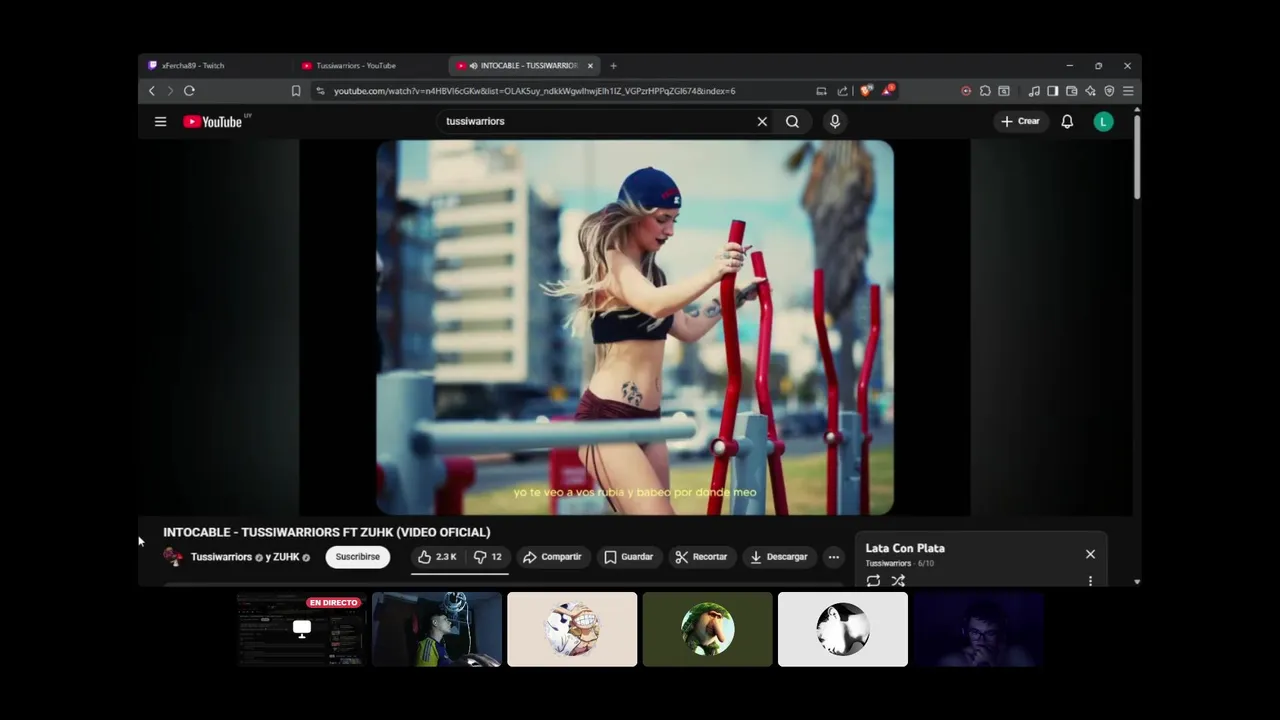This screenshot has width=1280, height=720.
Task: Open the Lata Con Plata playlist title
Action: coord(905,548)
